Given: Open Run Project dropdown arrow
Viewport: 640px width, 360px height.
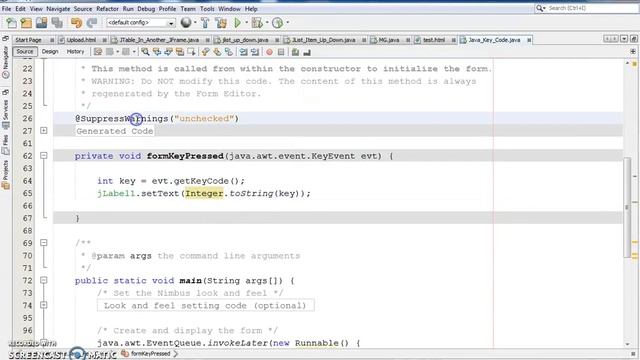Looking at the screenshot, I should coord(246,23).
